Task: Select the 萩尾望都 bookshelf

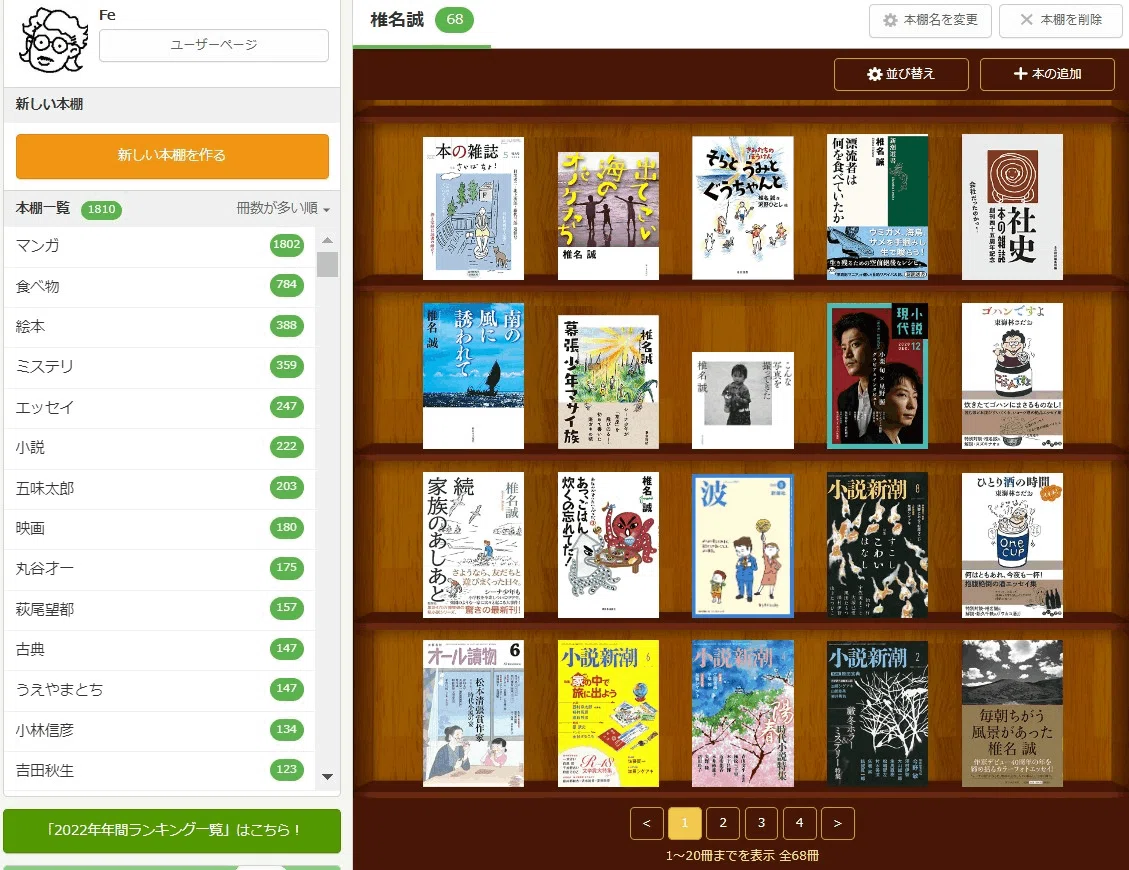Action: tap(159, 609)
